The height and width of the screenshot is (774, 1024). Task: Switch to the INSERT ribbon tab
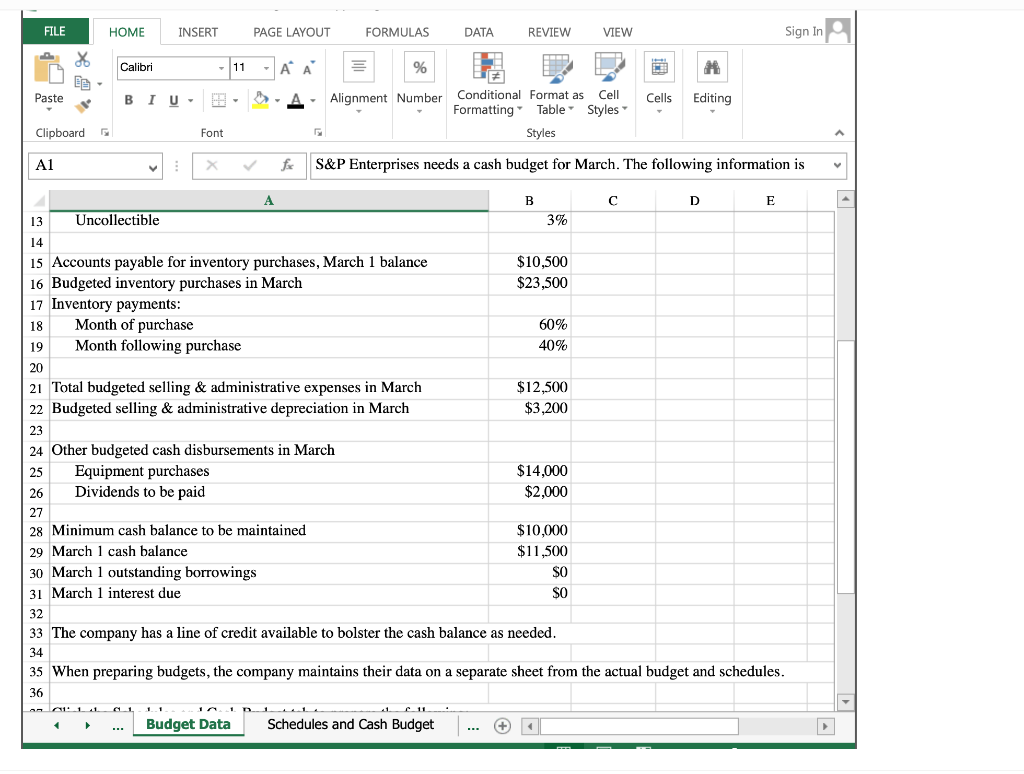pyautogui.click(x=198, y=32)
